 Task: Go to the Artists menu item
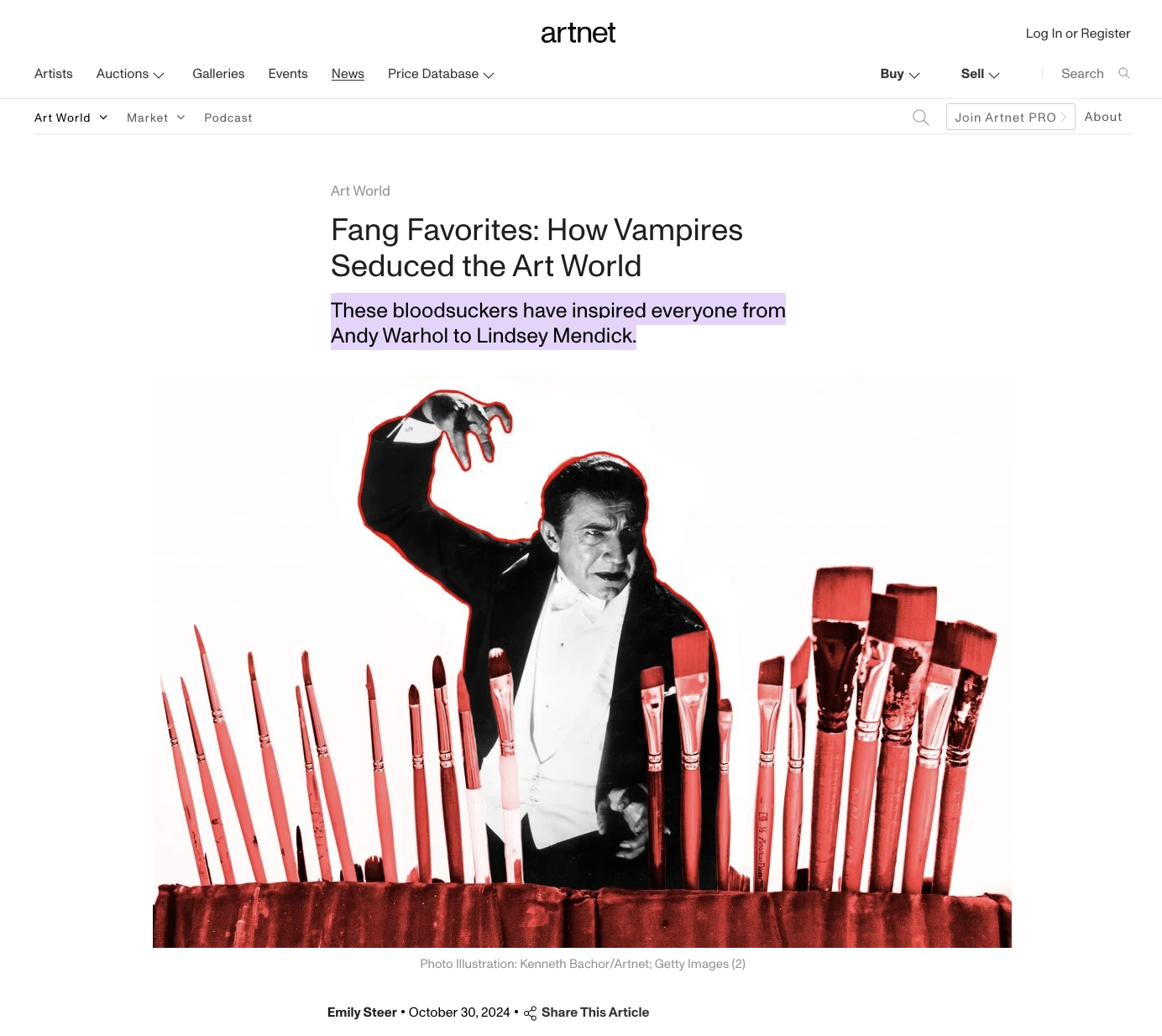pos(54,74)
